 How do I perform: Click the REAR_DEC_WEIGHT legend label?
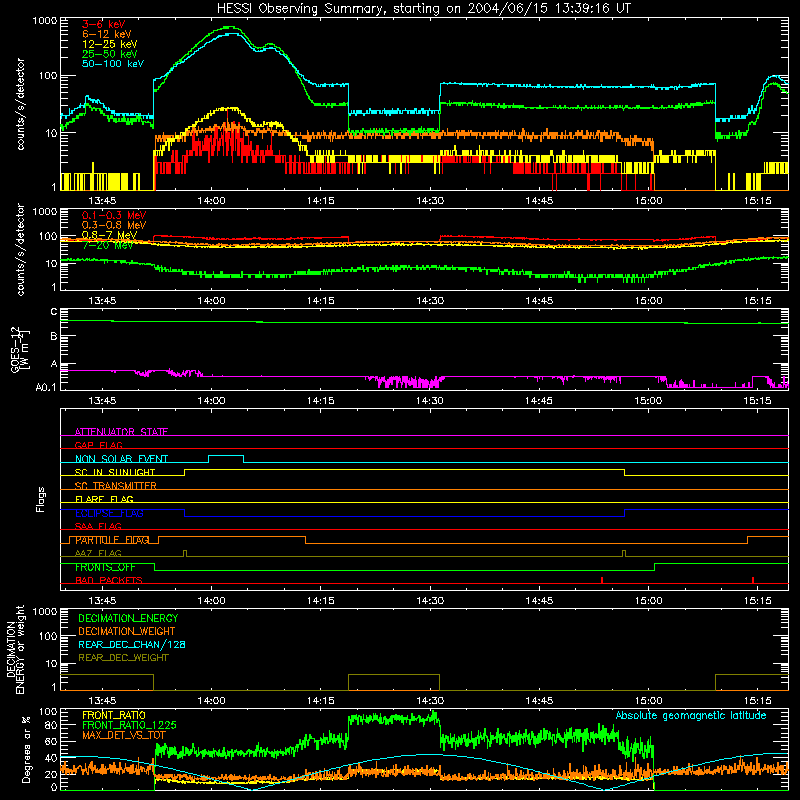pos(123,658)
